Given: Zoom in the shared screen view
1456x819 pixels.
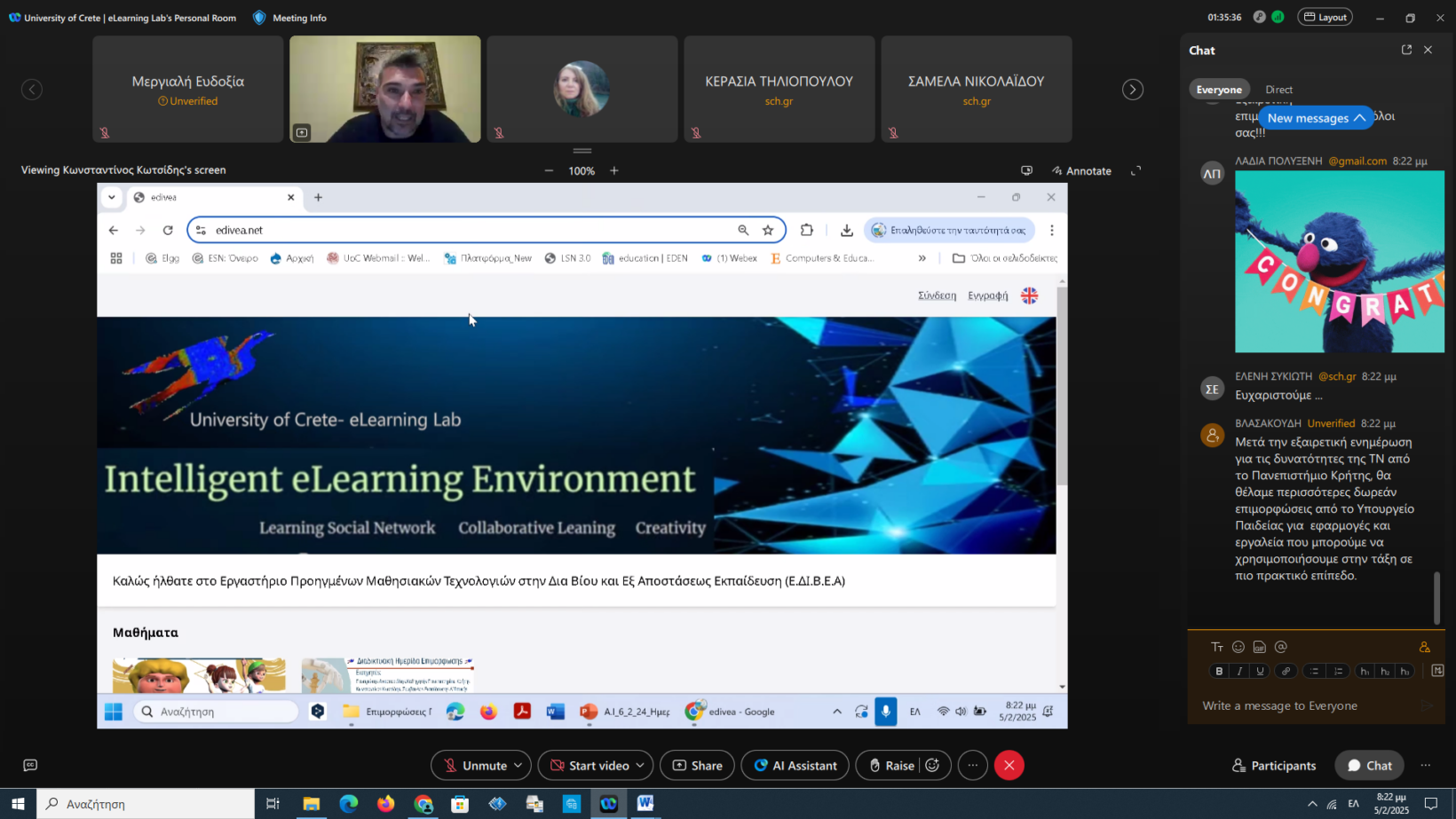Looking at the screenshot, I should (613, 170).
